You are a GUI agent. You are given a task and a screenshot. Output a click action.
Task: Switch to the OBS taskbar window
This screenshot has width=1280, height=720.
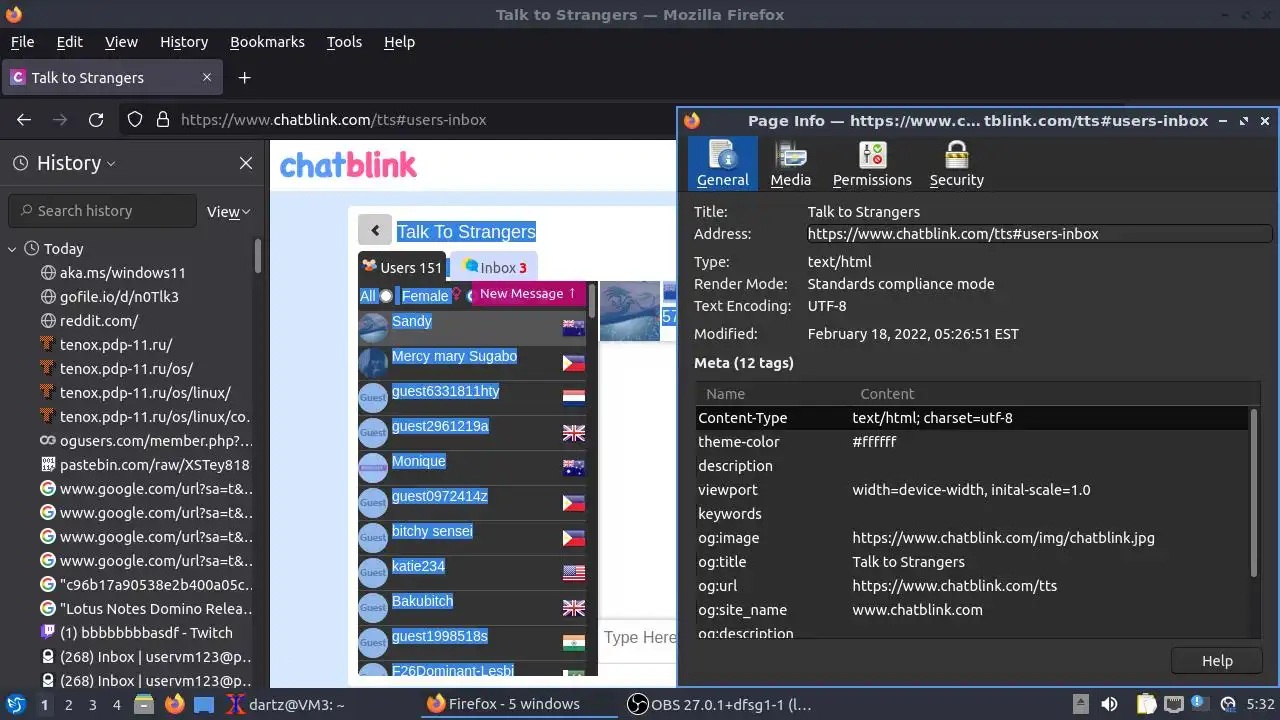coord(720,705)
